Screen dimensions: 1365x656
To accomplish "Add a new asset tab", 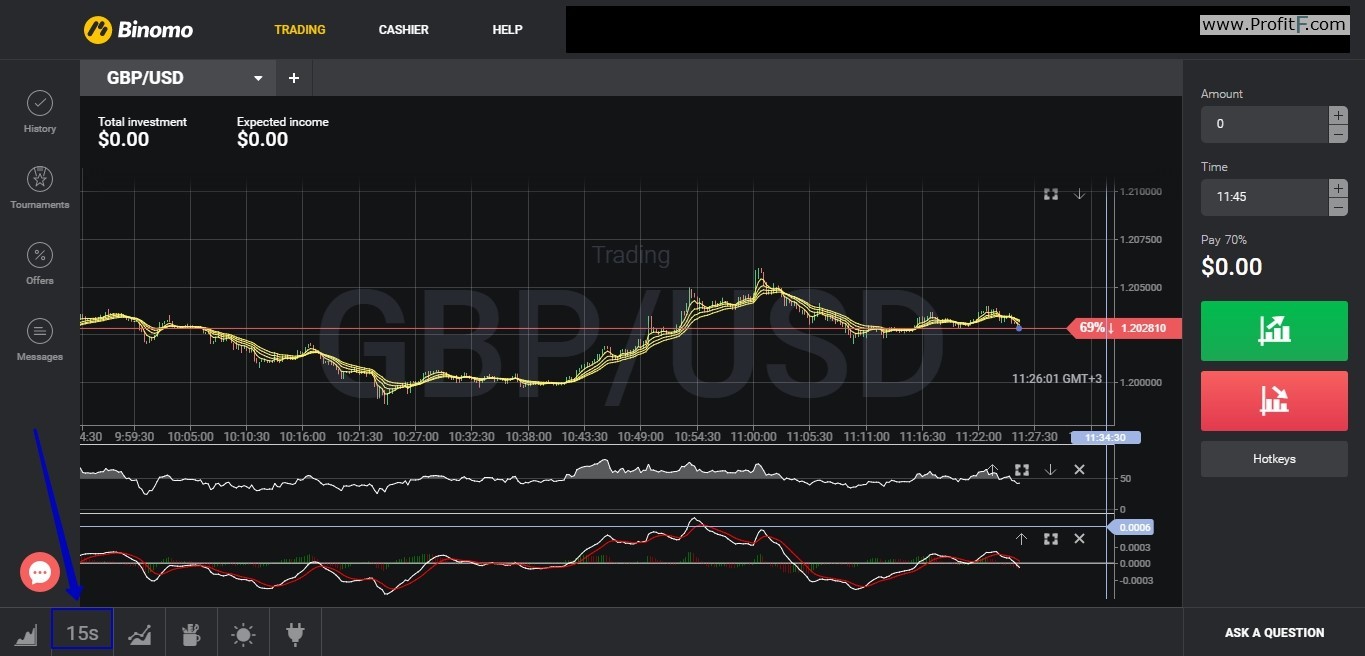I will pyautogui.click(x=294, y=78).
